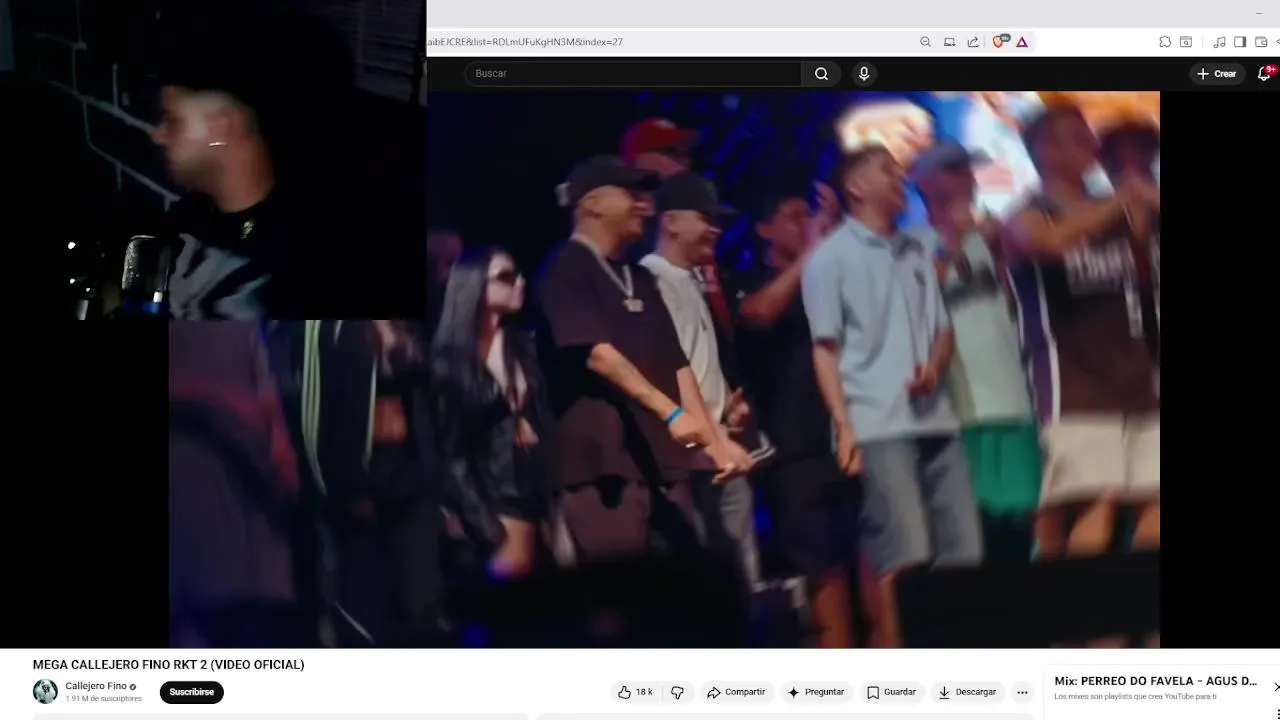Open the Callejero Fino channel name link

pos(96,686)
